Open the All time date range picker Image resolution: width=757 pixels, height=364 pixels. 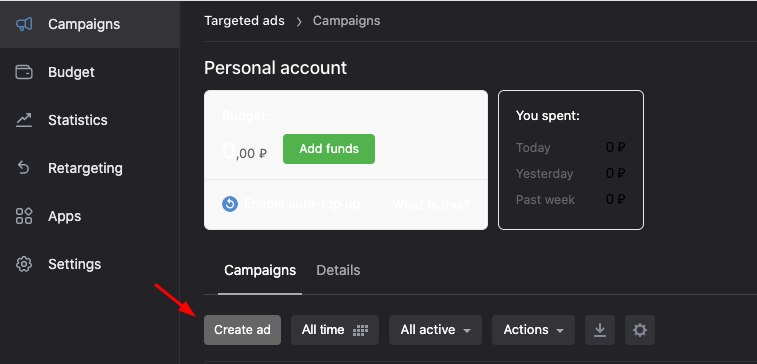(335, 330)
